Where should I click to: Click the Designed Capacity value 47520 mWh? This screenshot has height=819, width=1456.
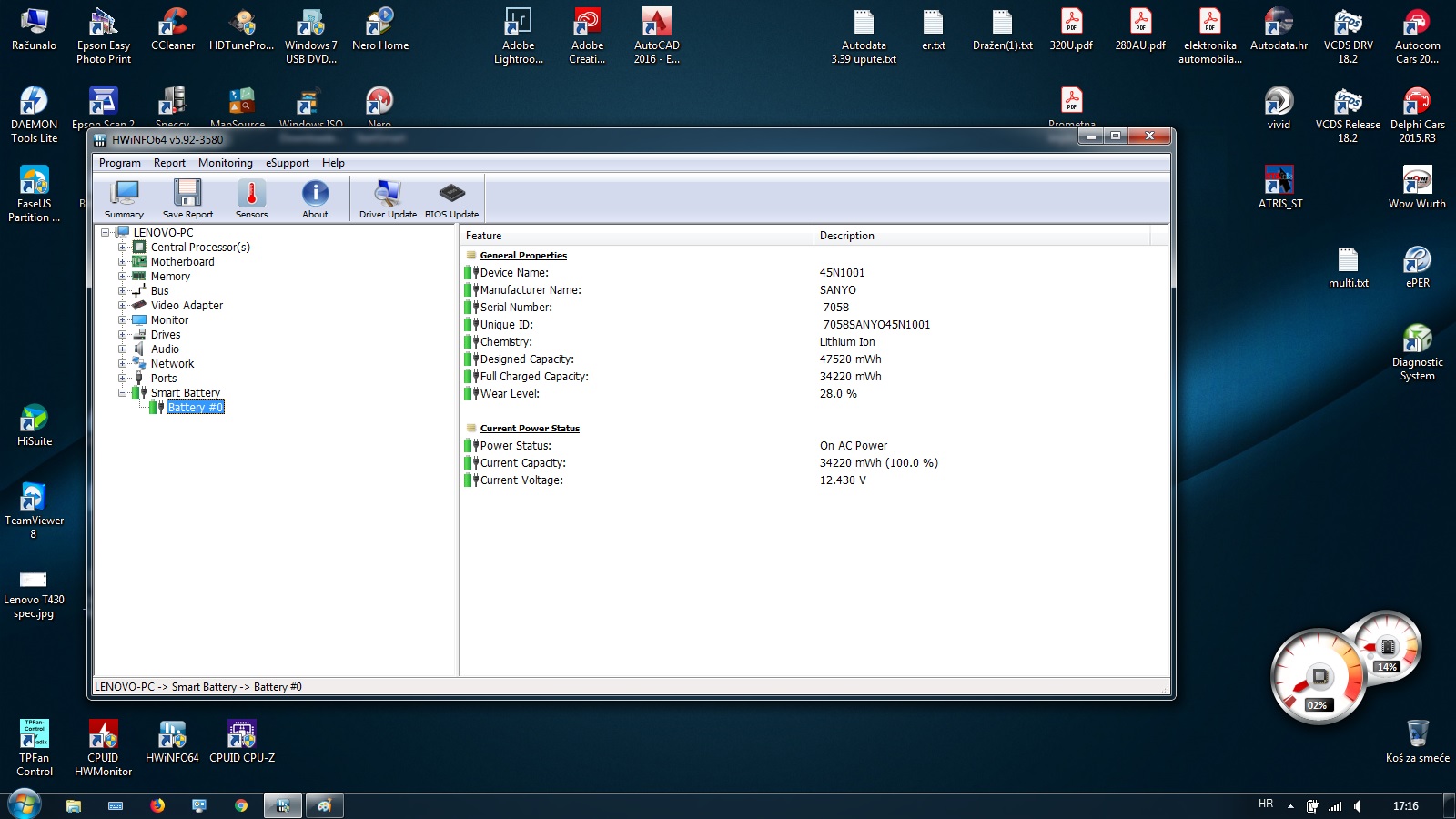(x=850, y=359)
